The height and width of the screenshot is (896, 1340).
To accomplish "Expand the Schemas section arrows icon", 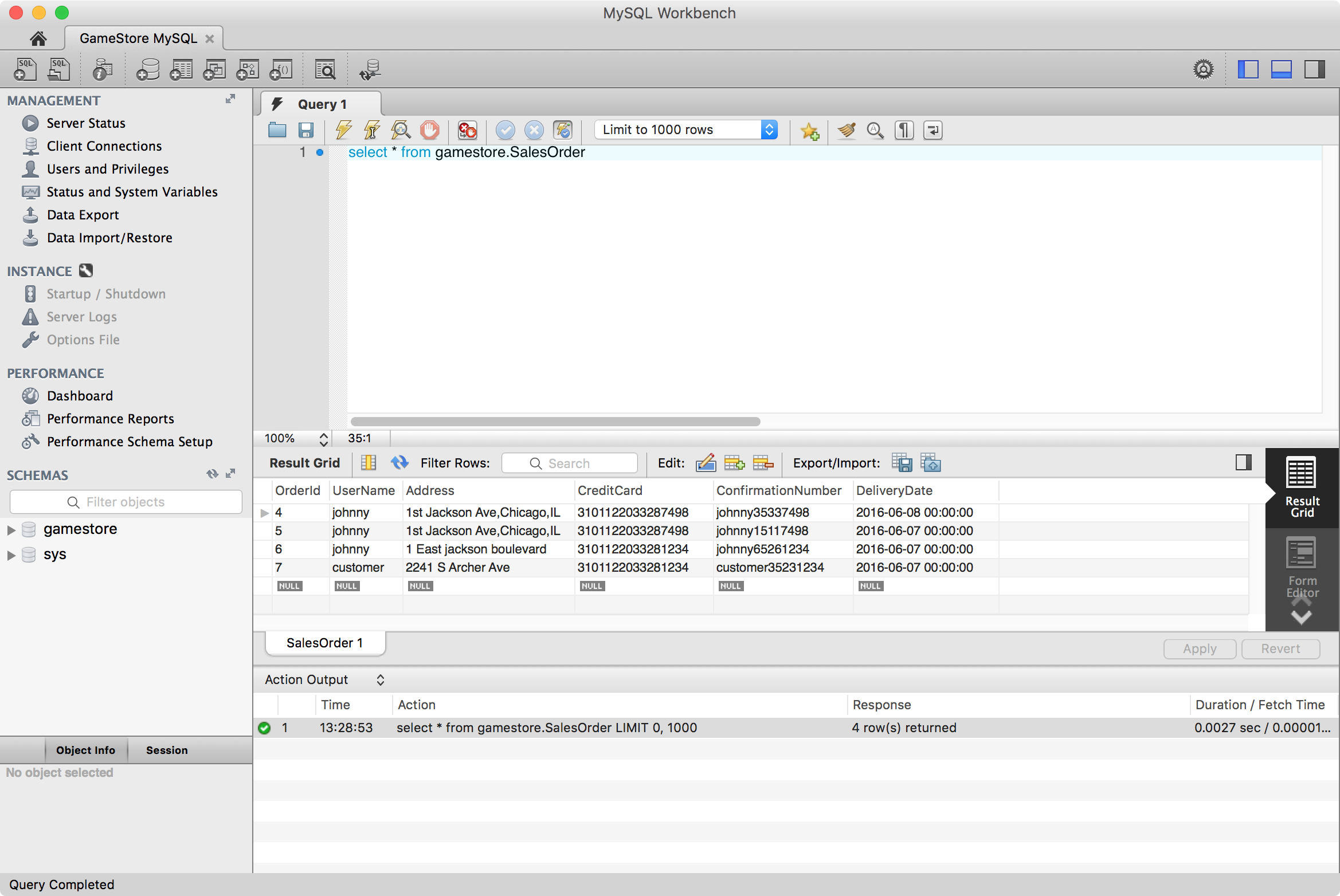I will pos(230,473).
